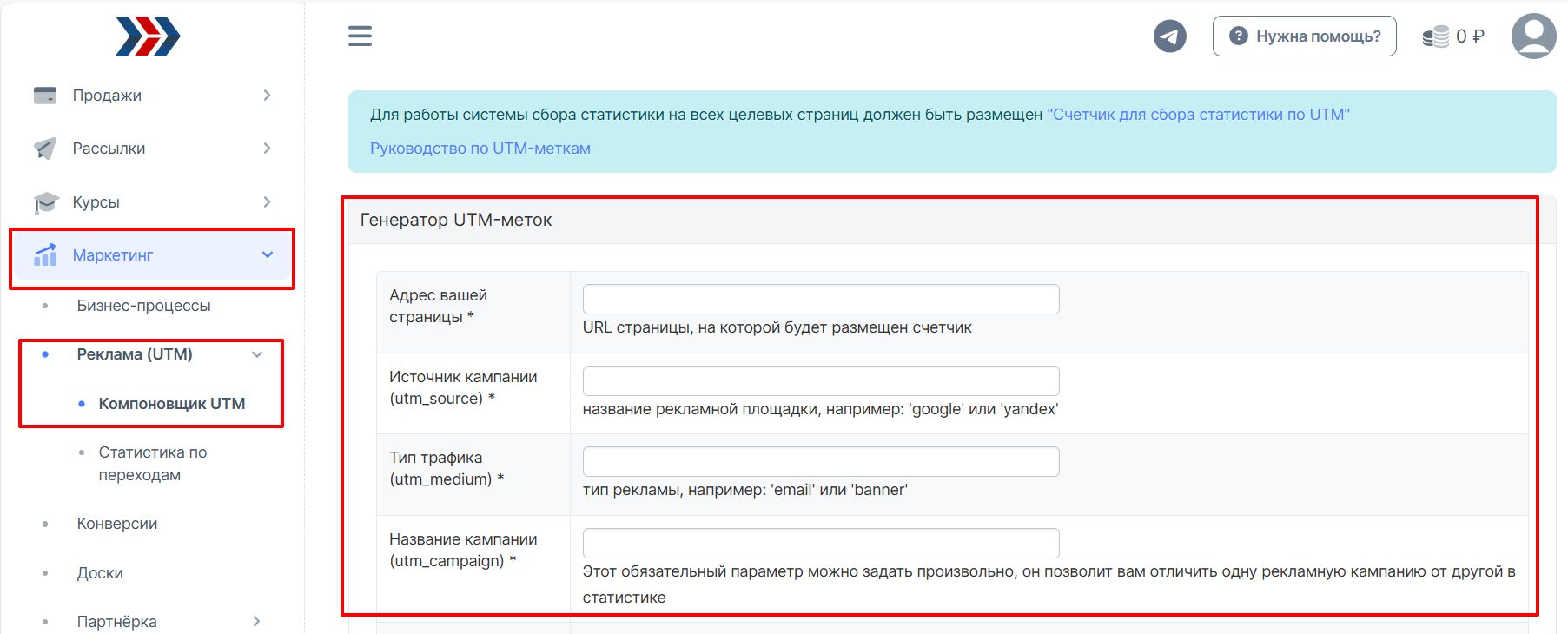Click the user profile avatar
The width and height of the screenshot is (1568, 634).
(x=1533, y=36)
